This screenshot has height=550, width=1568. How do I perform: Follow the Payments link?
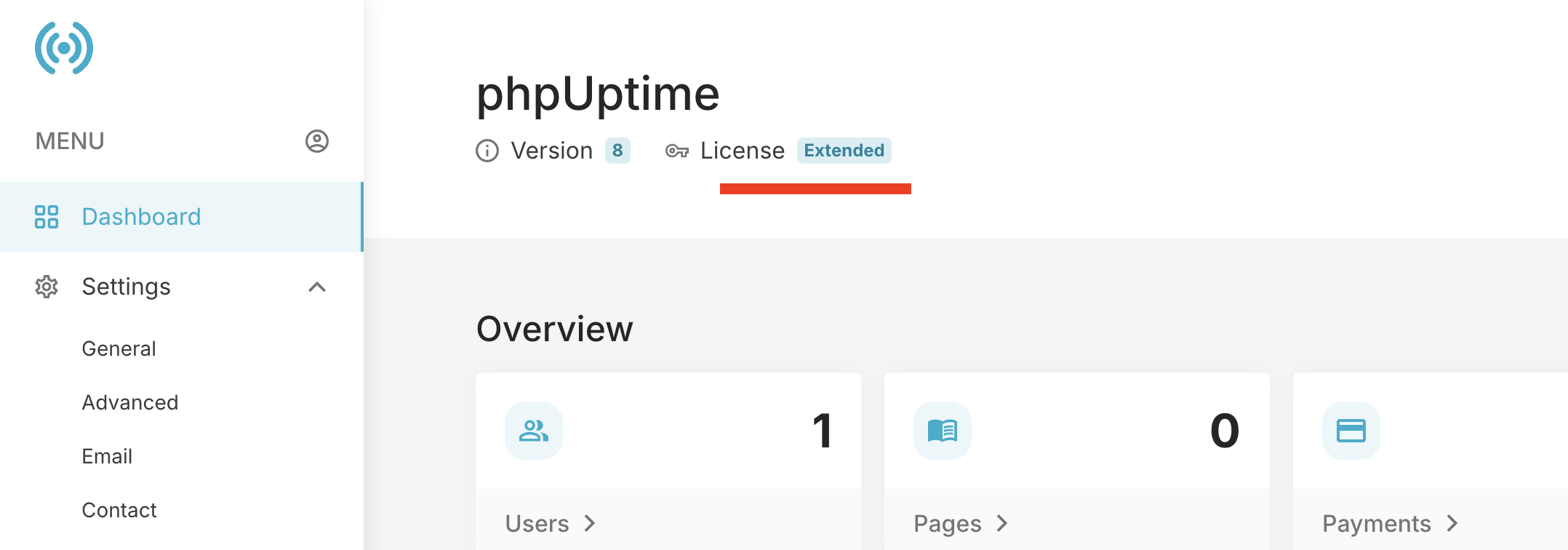click(1391, 523)
